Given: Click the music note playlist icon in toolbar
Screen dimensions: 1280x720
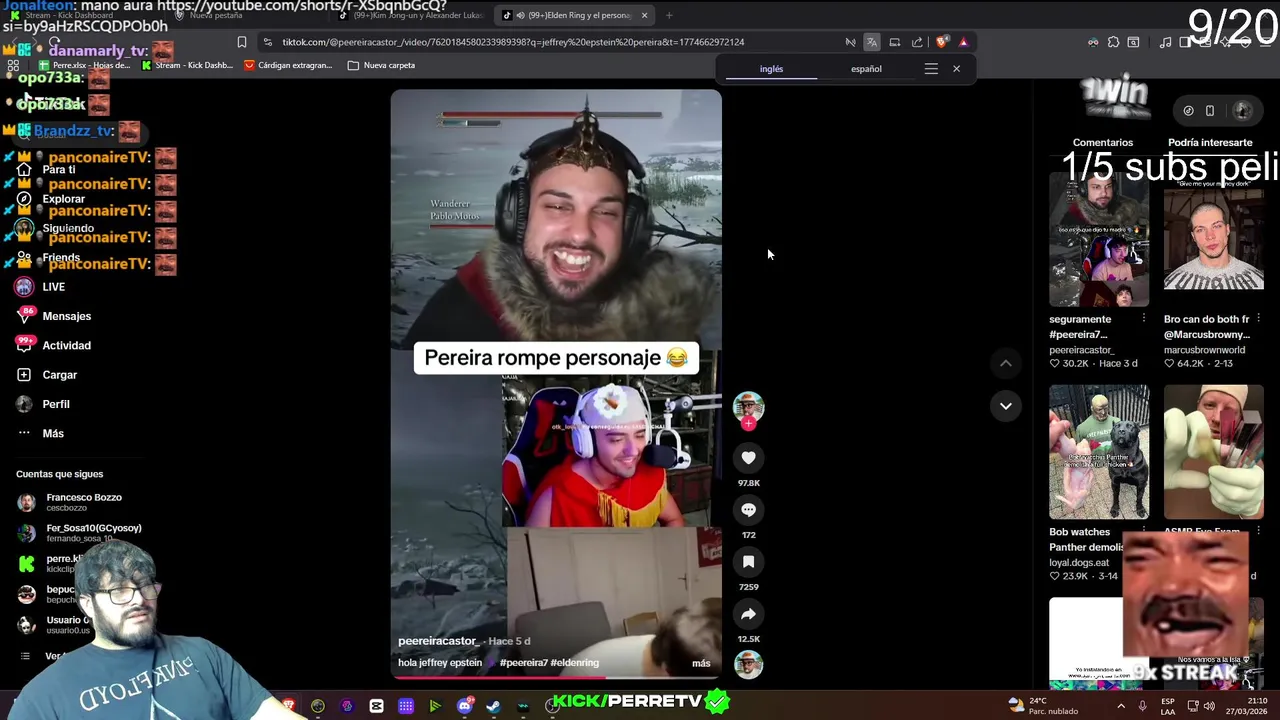Looking at the screenshot, I should [x=1165, y=42].
